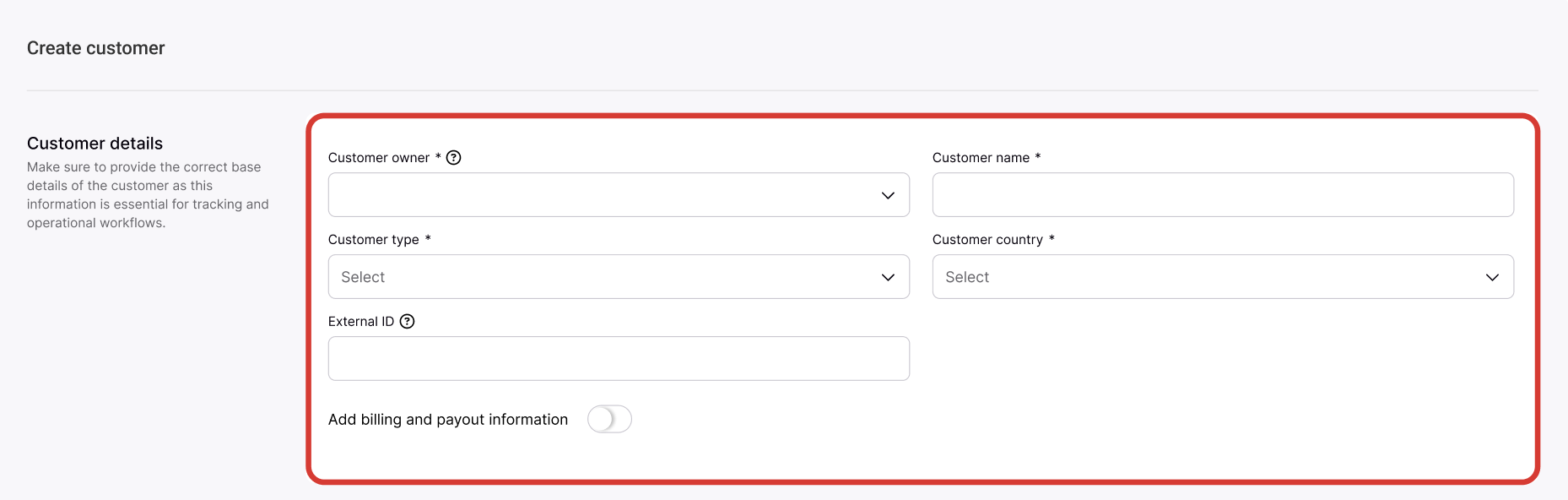
Task: Click the External ID help icon
Action: [x=408, y=322]
